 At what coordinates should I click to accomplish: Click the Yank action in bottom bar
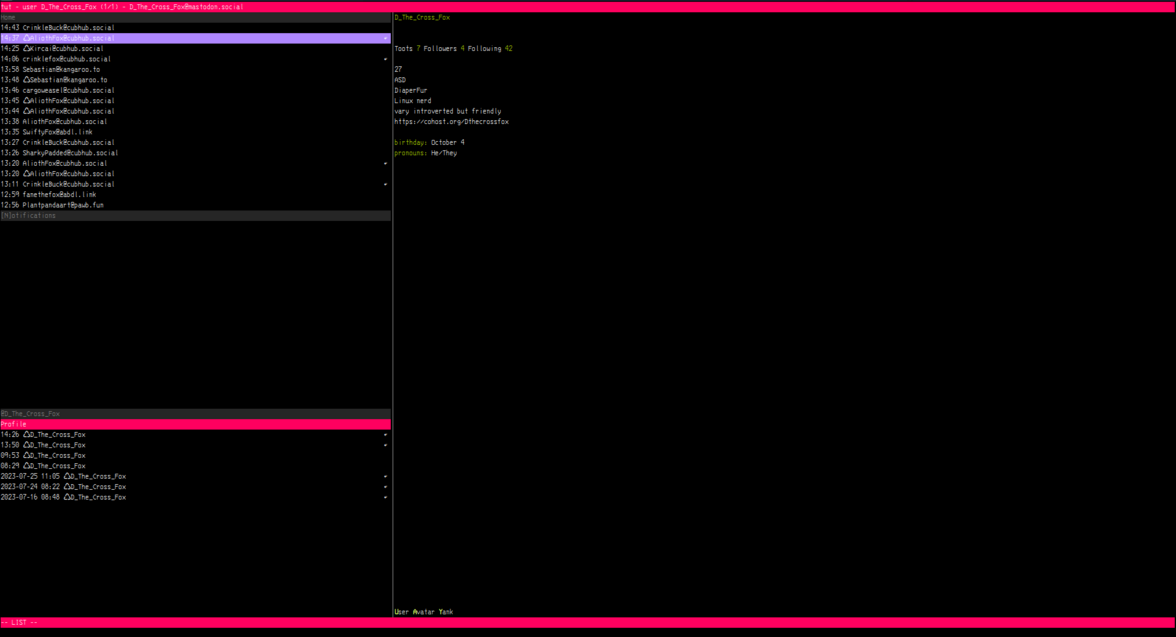446,612
